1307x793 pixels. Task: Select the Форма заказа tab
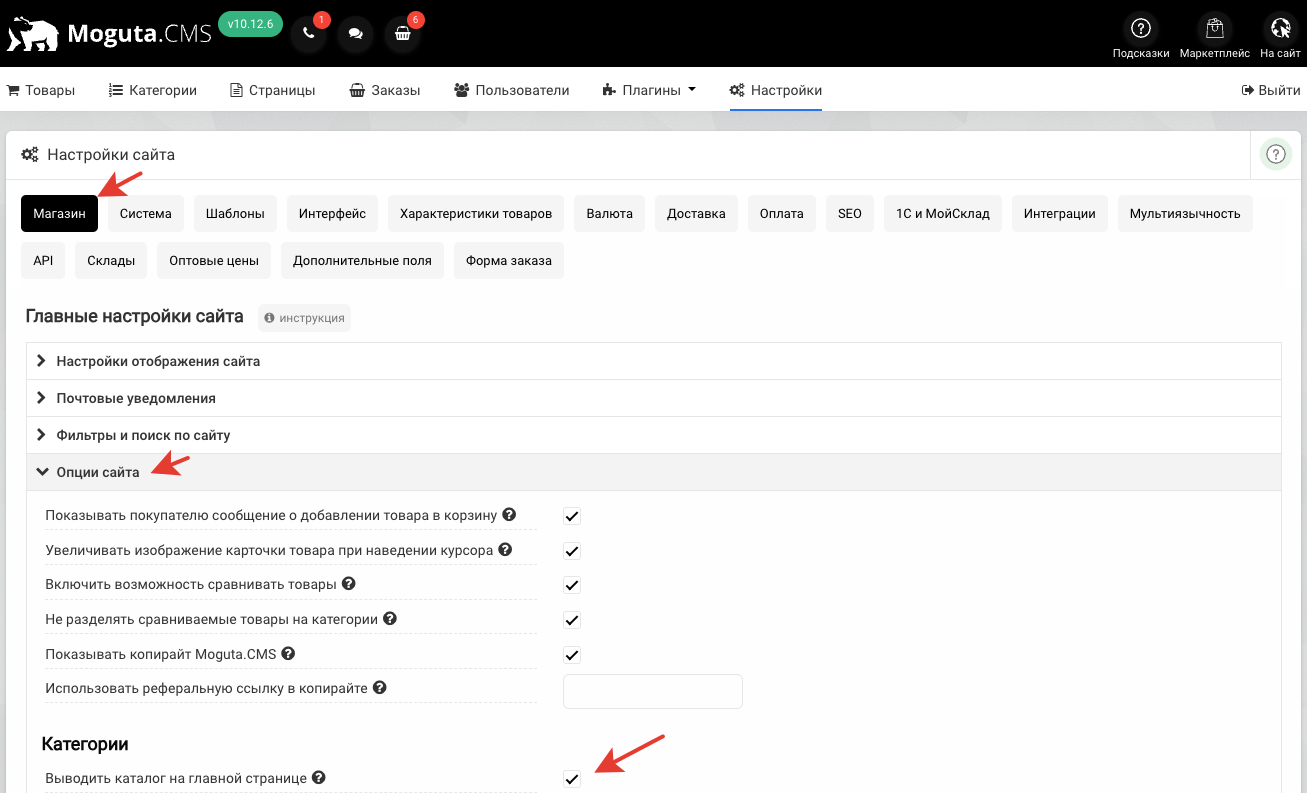point(509,261)
